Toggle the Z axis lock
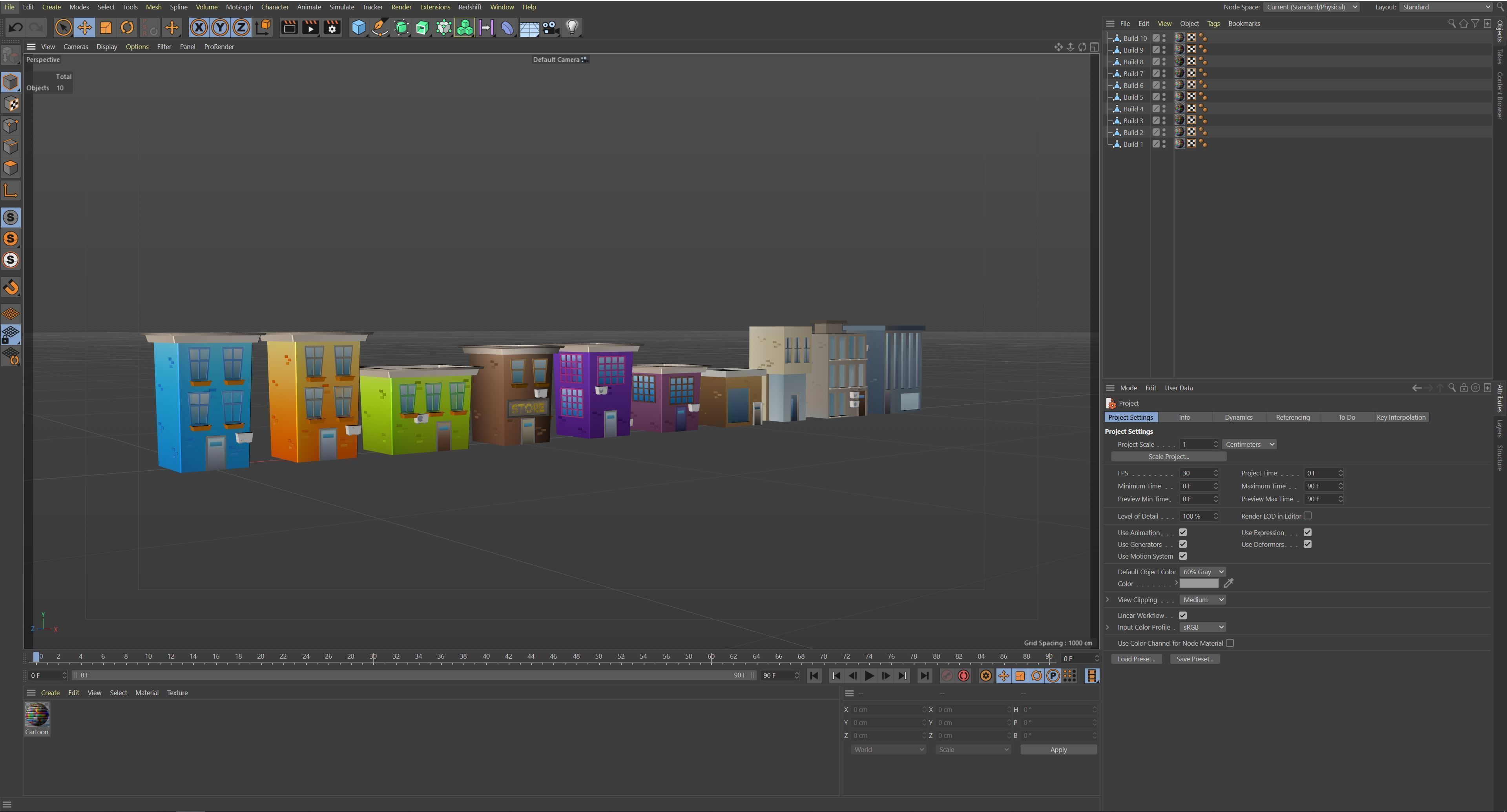This screenshot has height=812, width=1507. click(x=241, y=27)
